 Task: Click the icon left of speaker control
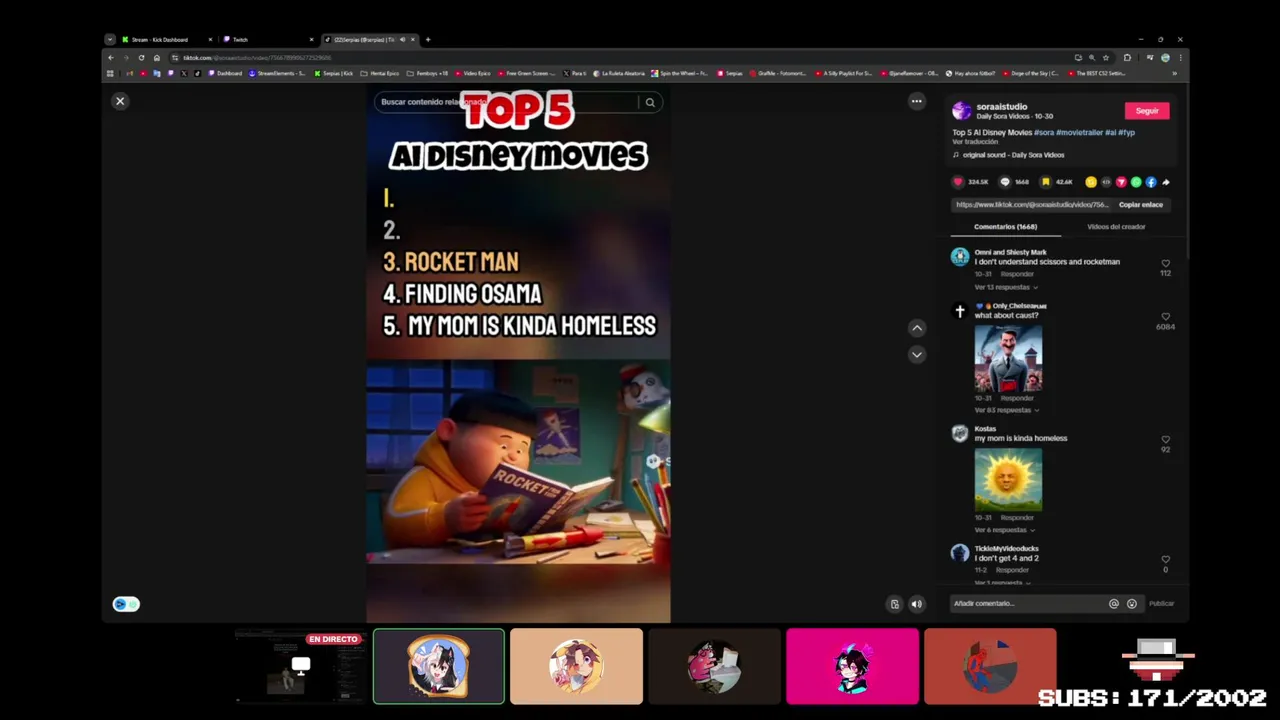(x=895, y=604)
